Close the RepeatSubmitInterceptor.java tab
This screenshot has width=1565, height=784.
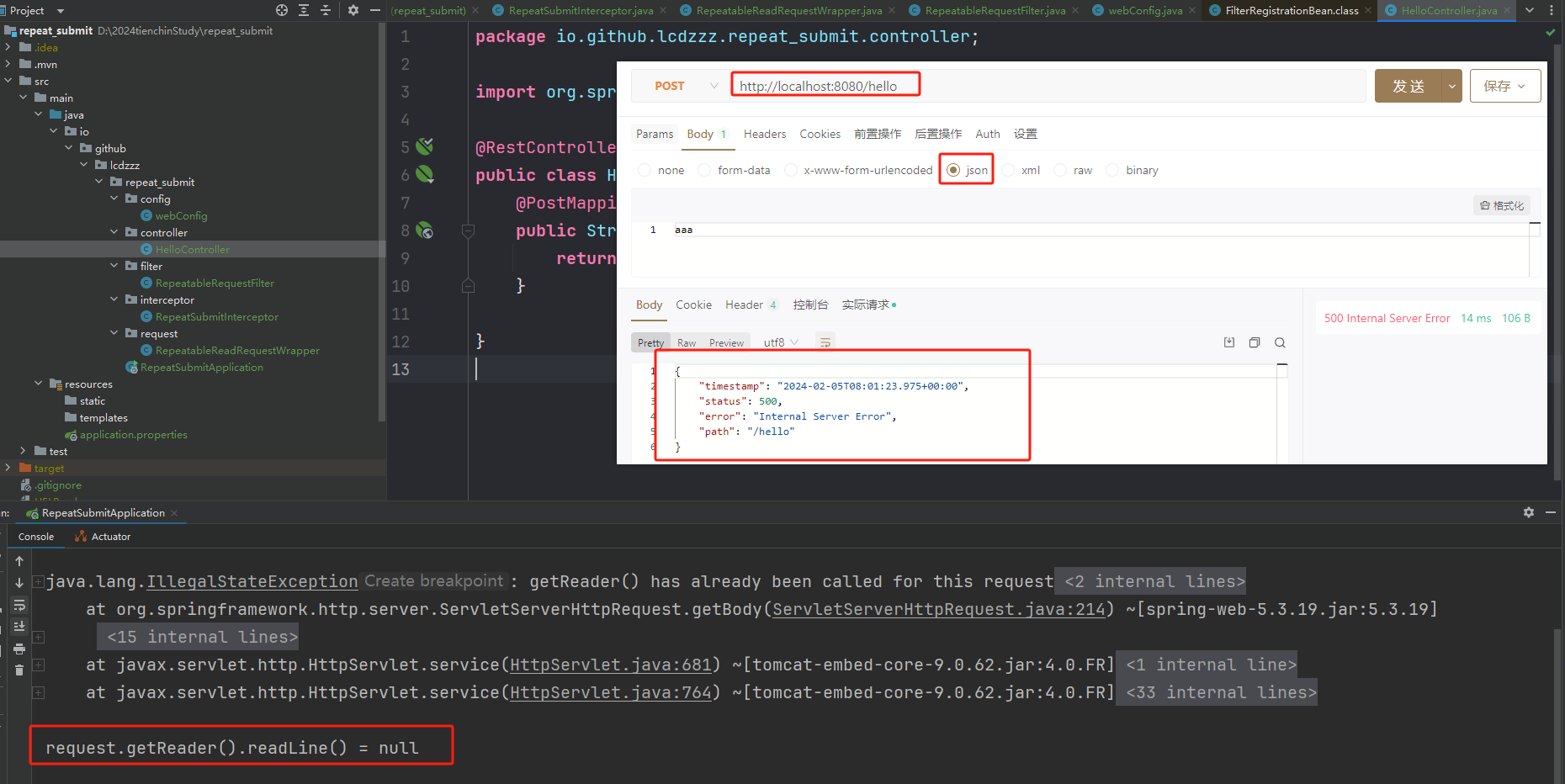tap(663, 10)
